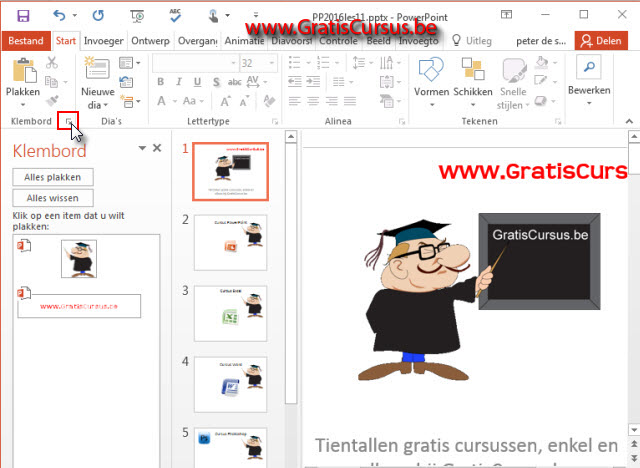Click the Alles plakken button
This screenshot has height=468, width=640.
tap(53, 177)
